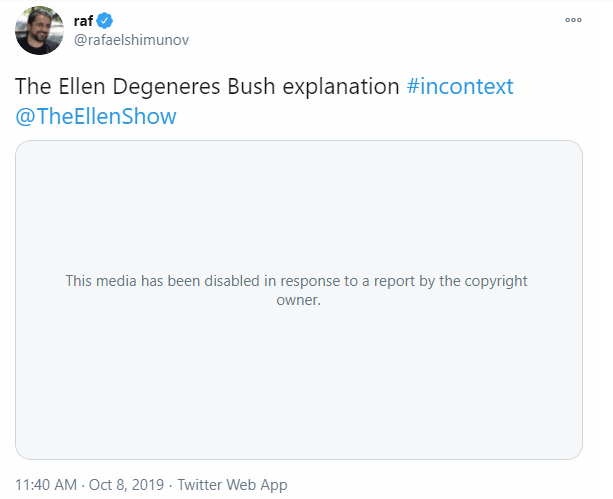This screenshot has width=613, height=499.
Task: Click the word Ellen in the tweet text
Action: point(82,86)
